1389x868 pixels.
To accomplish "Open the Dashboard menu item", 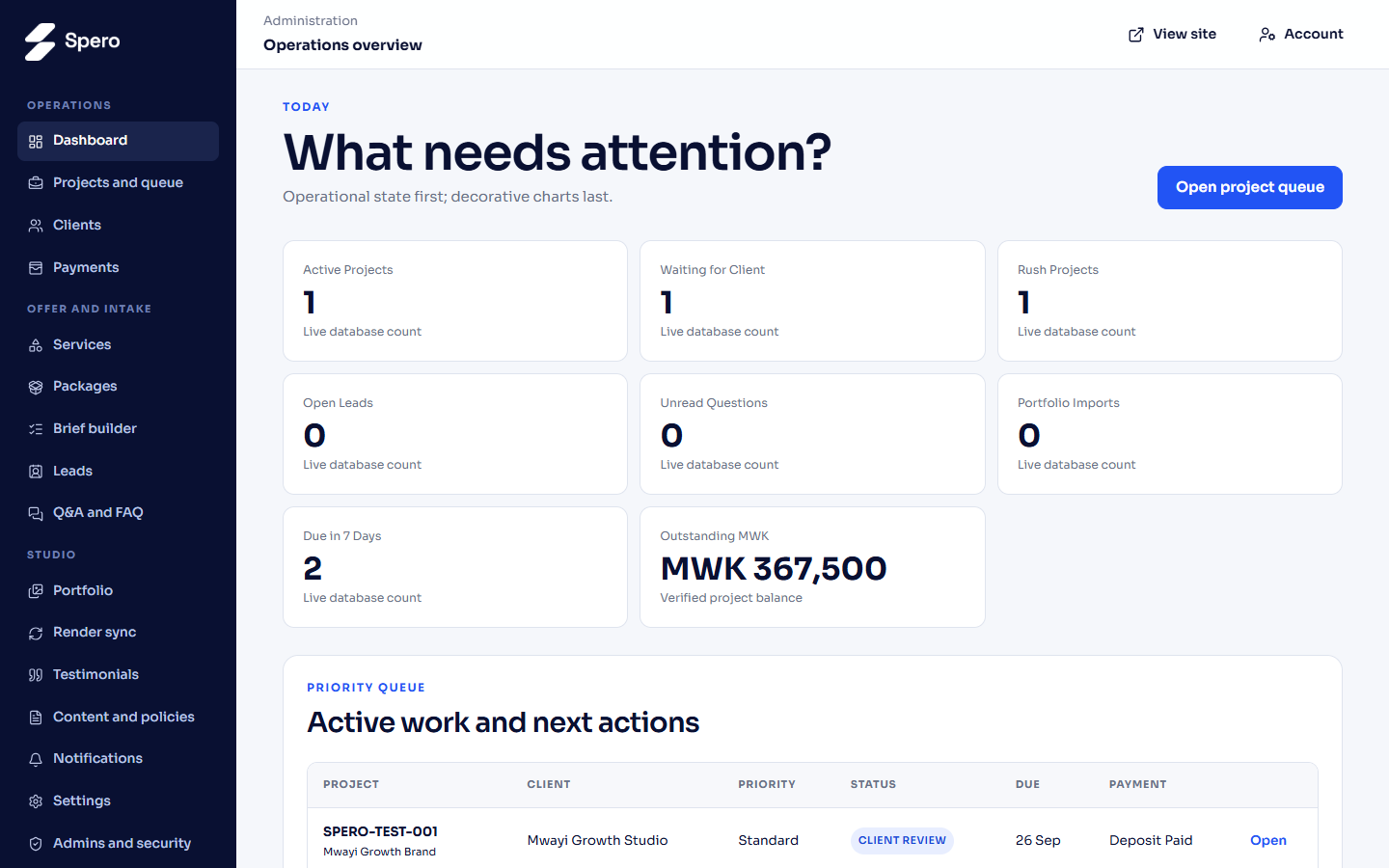I will pyautogui.click(x=118, y=141).
